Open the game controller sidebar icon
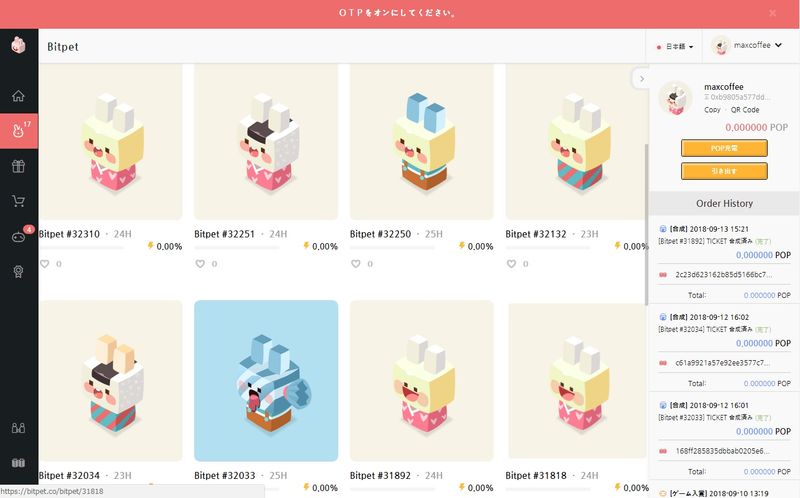The image size is (800, 498). tap(18, 237)
